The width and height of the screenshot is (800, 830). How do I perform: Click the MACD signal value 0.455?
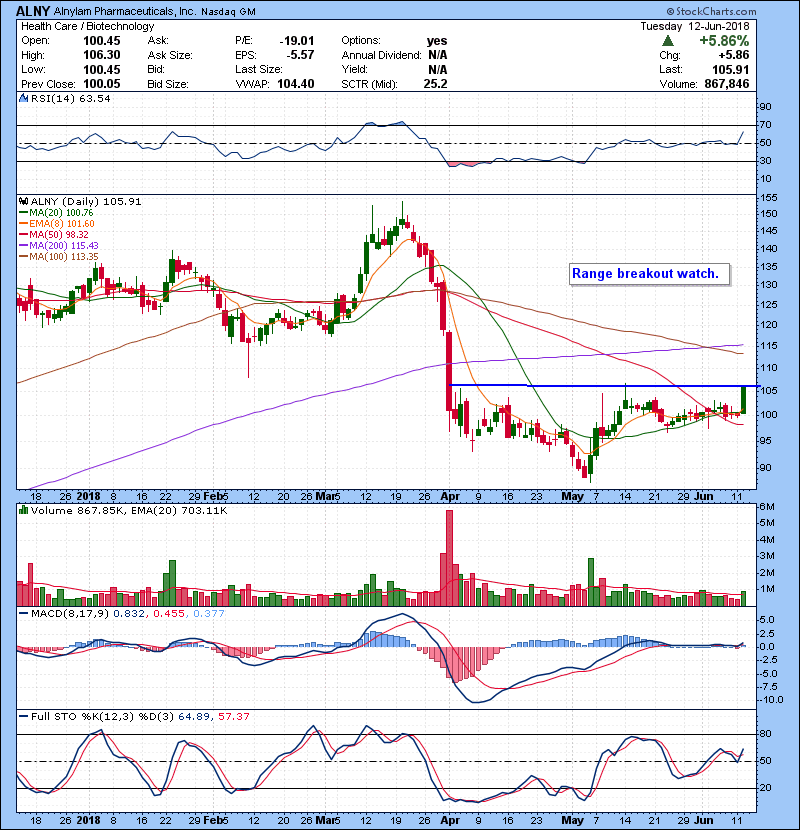[169, 614]
